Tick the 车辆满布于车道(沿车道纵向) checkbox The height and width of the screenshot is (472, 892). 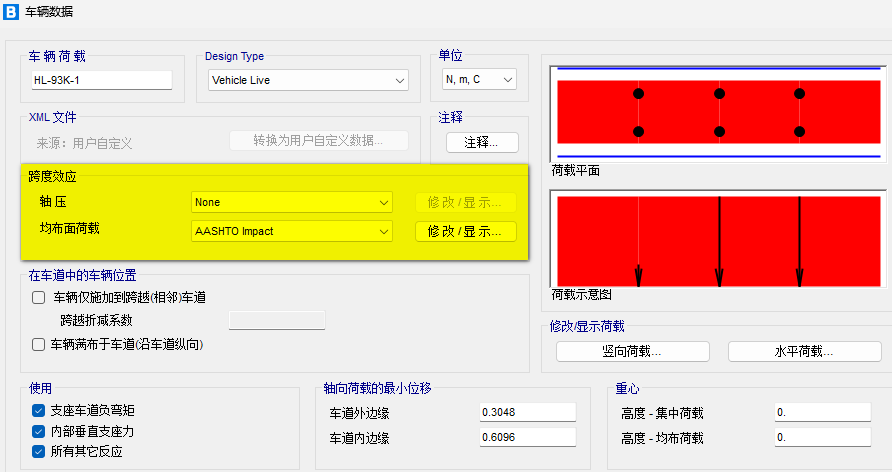point(39,344)
